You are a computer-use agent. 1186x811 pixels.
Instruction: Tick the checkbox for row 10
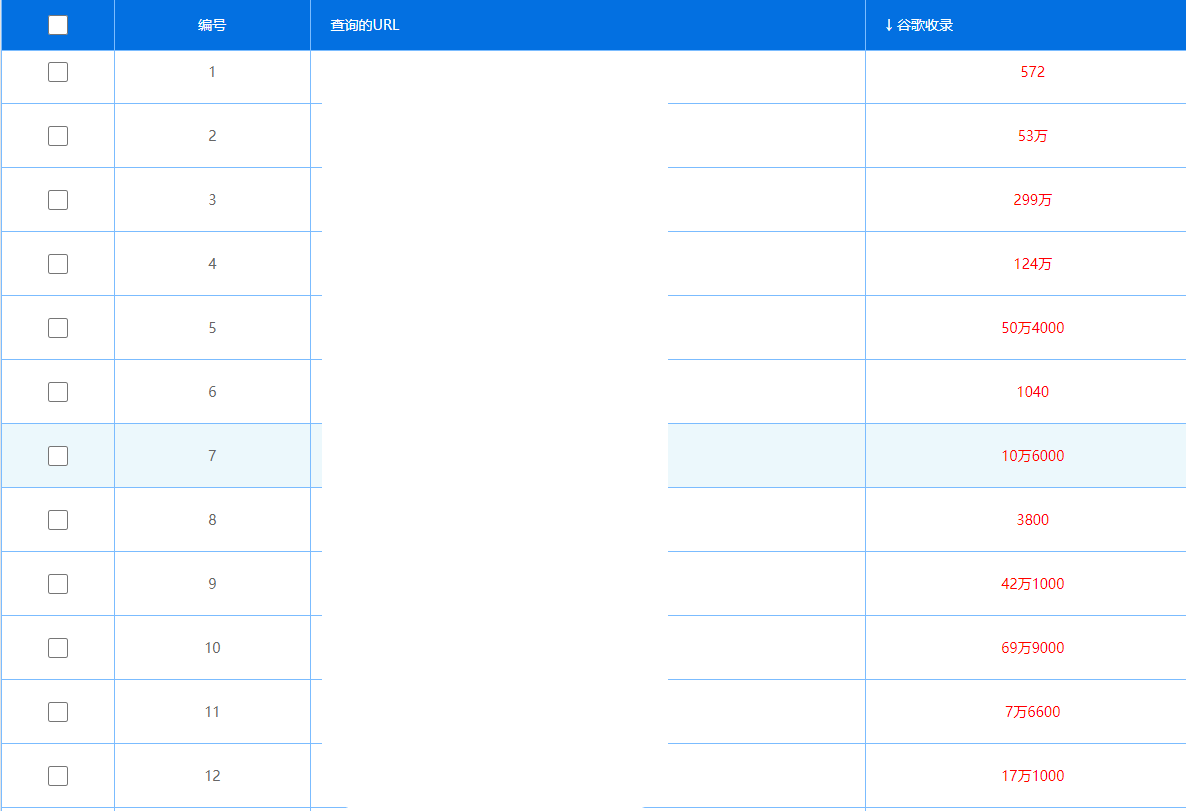pos(57,648)
